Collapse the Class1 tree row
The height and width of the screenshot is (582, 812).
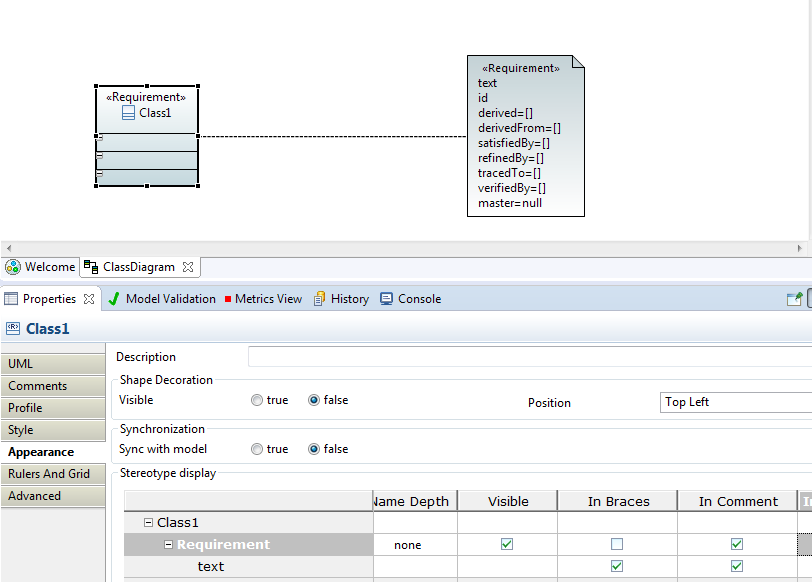pyautogui.click(x=148, y=522)
